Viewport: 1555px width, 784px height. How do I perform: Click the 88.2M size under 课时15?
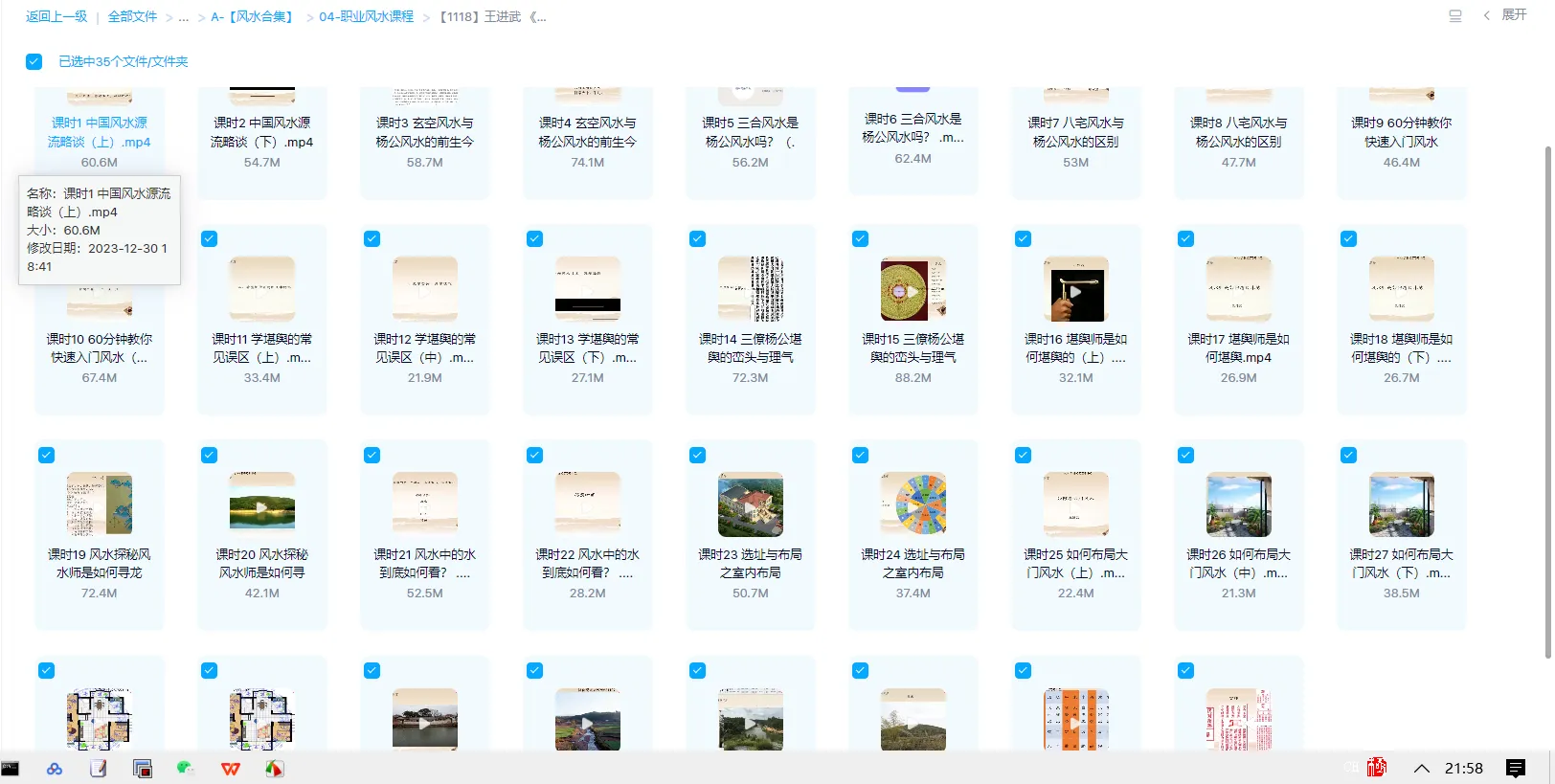point(913,378)
